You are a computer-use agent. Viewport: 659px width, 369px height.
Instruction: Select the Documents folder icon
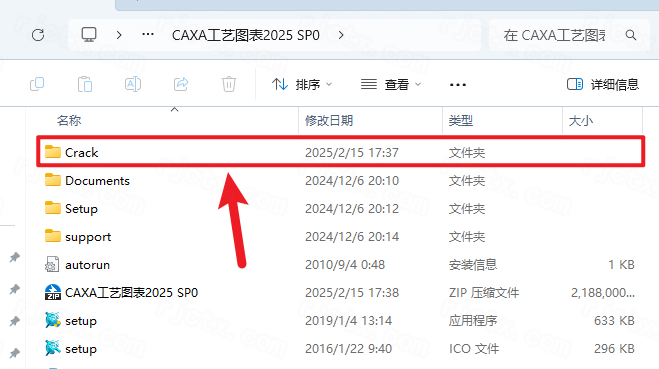point(53,180)
